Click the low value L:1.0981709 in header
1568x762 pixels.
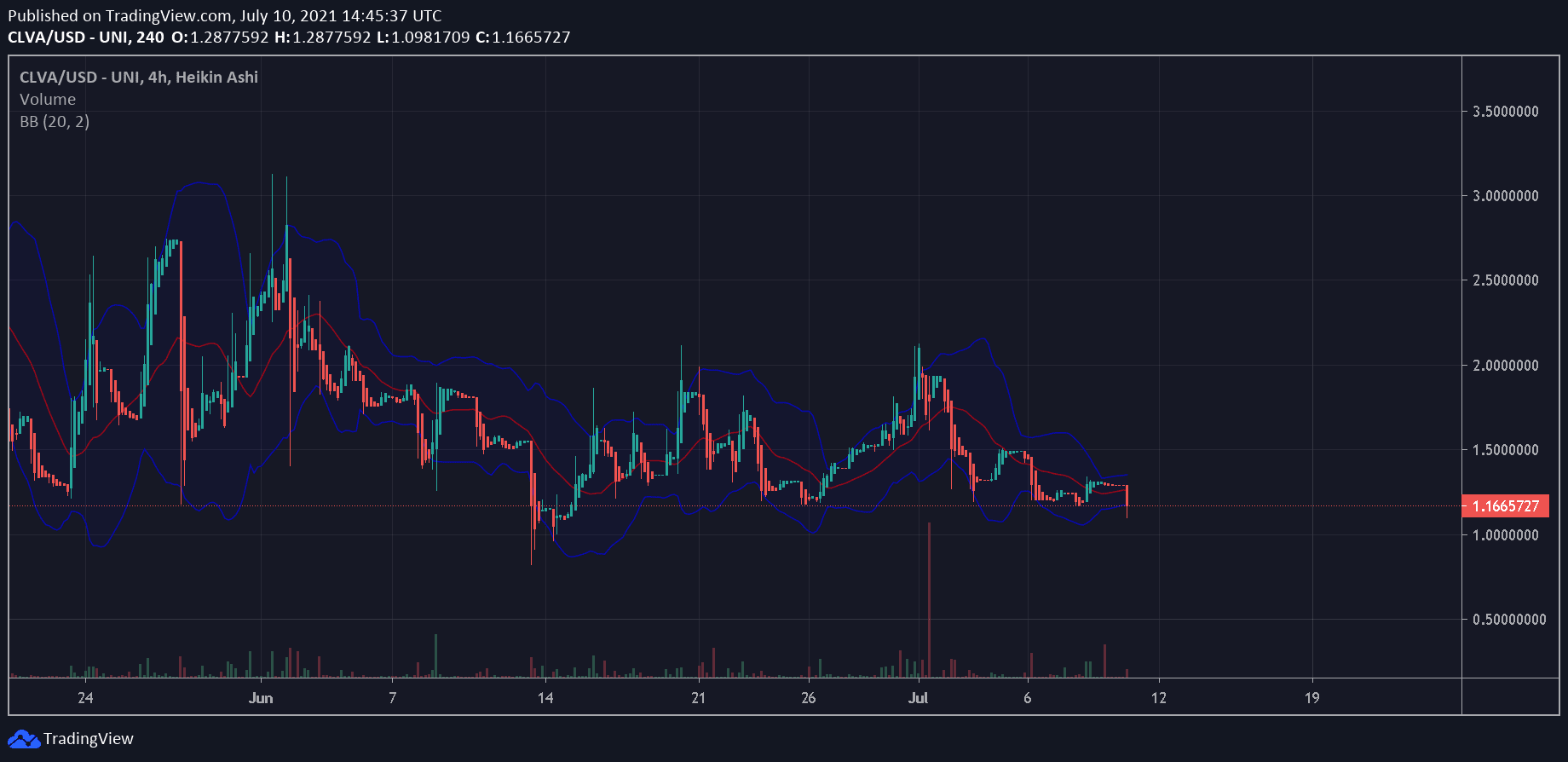pos(423,38)
